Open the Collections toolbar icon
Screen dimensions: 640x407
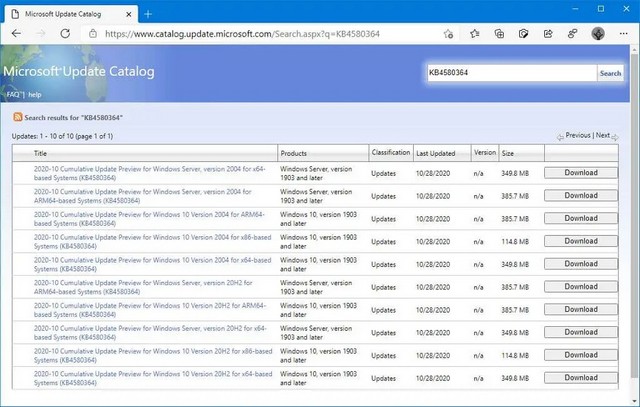point(498,33)
